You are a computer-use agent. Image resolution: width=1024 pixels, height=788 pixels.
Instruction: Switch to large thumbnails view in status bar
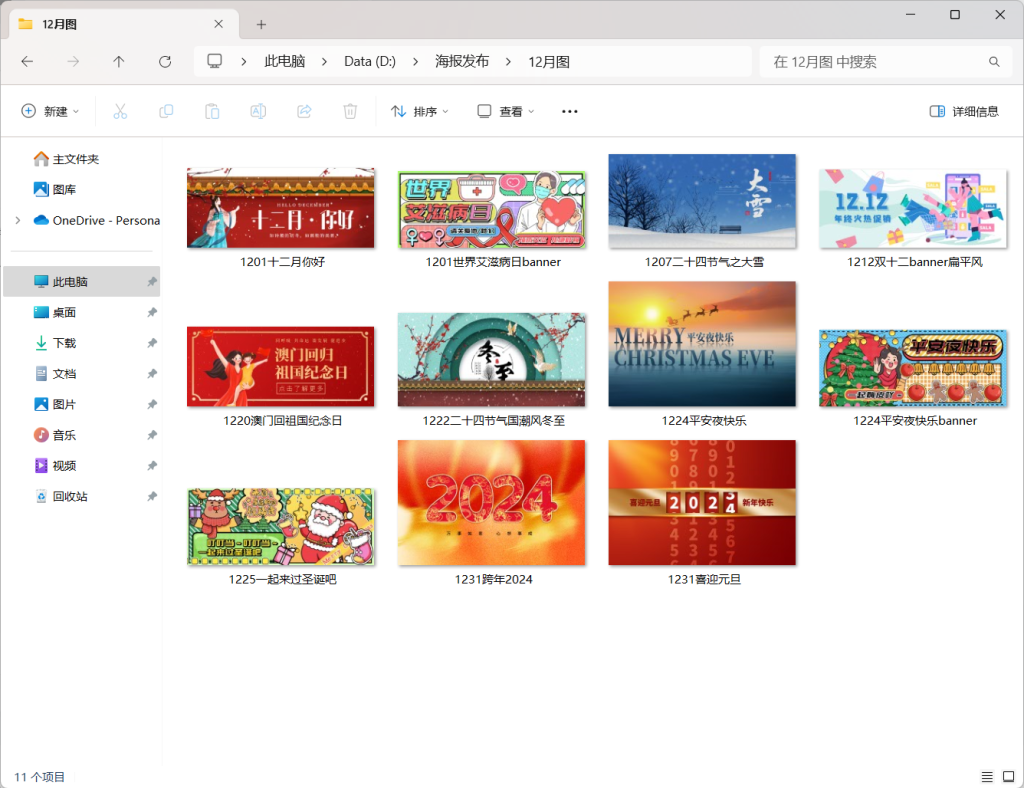pyautogui.click(x=1009, y=776)
